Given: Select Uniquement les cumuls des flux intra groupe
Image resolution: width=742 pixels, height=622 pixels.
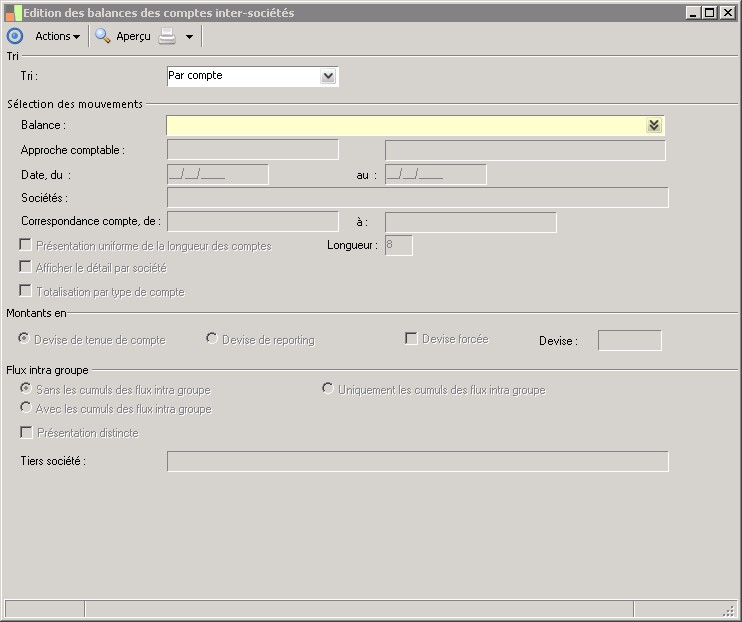Looking at the screenshot, I should [x=327, y=388].
